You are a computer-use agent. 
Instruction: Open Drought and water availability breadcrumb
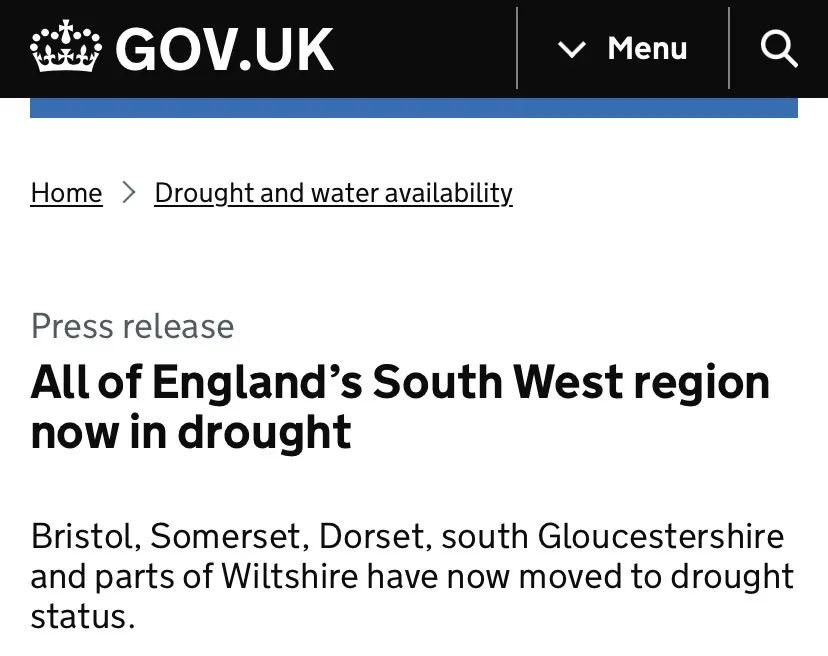point(334,193)
